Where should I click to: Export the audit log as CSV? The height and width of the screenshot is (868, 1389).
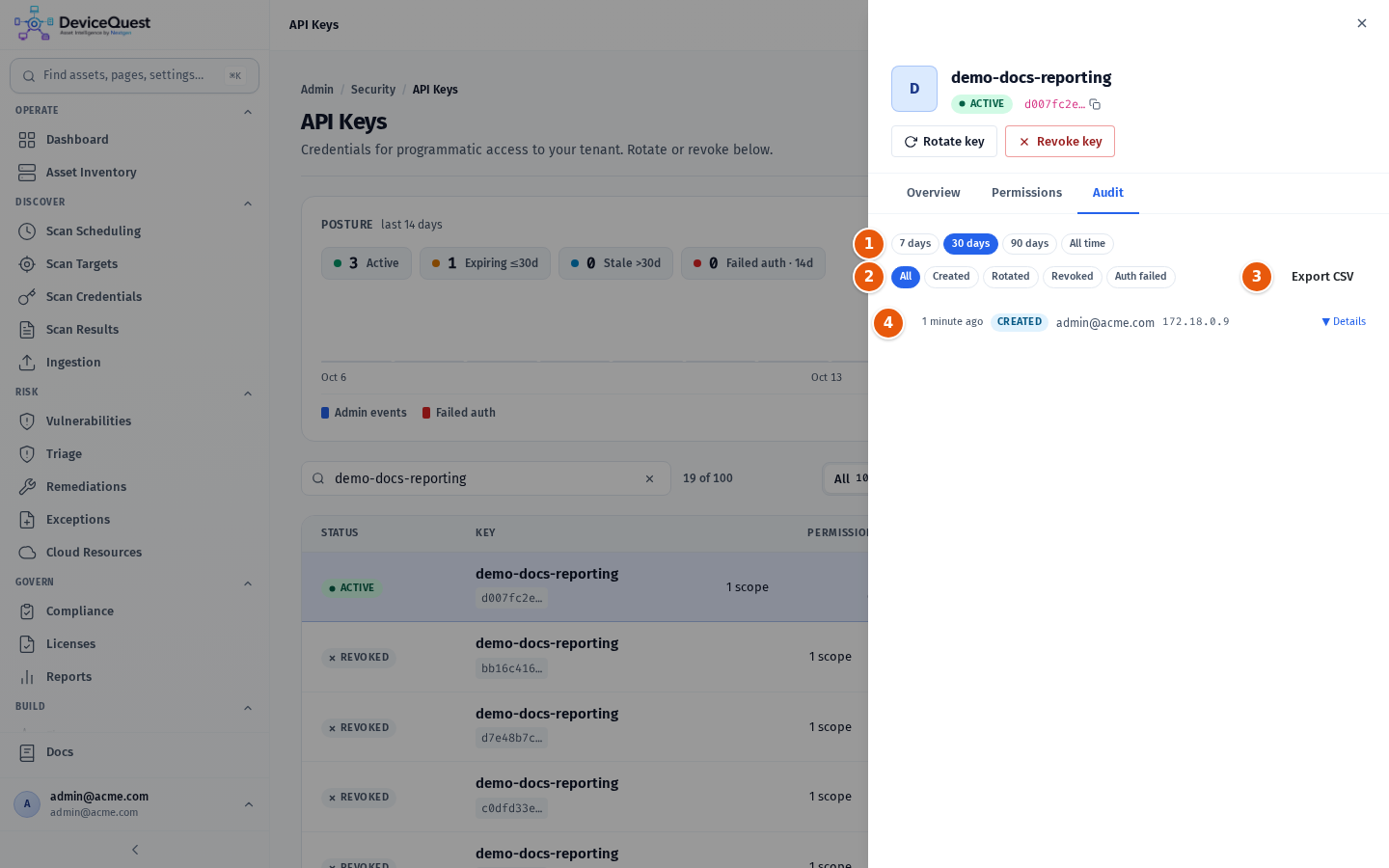(x=1322, y=277)
